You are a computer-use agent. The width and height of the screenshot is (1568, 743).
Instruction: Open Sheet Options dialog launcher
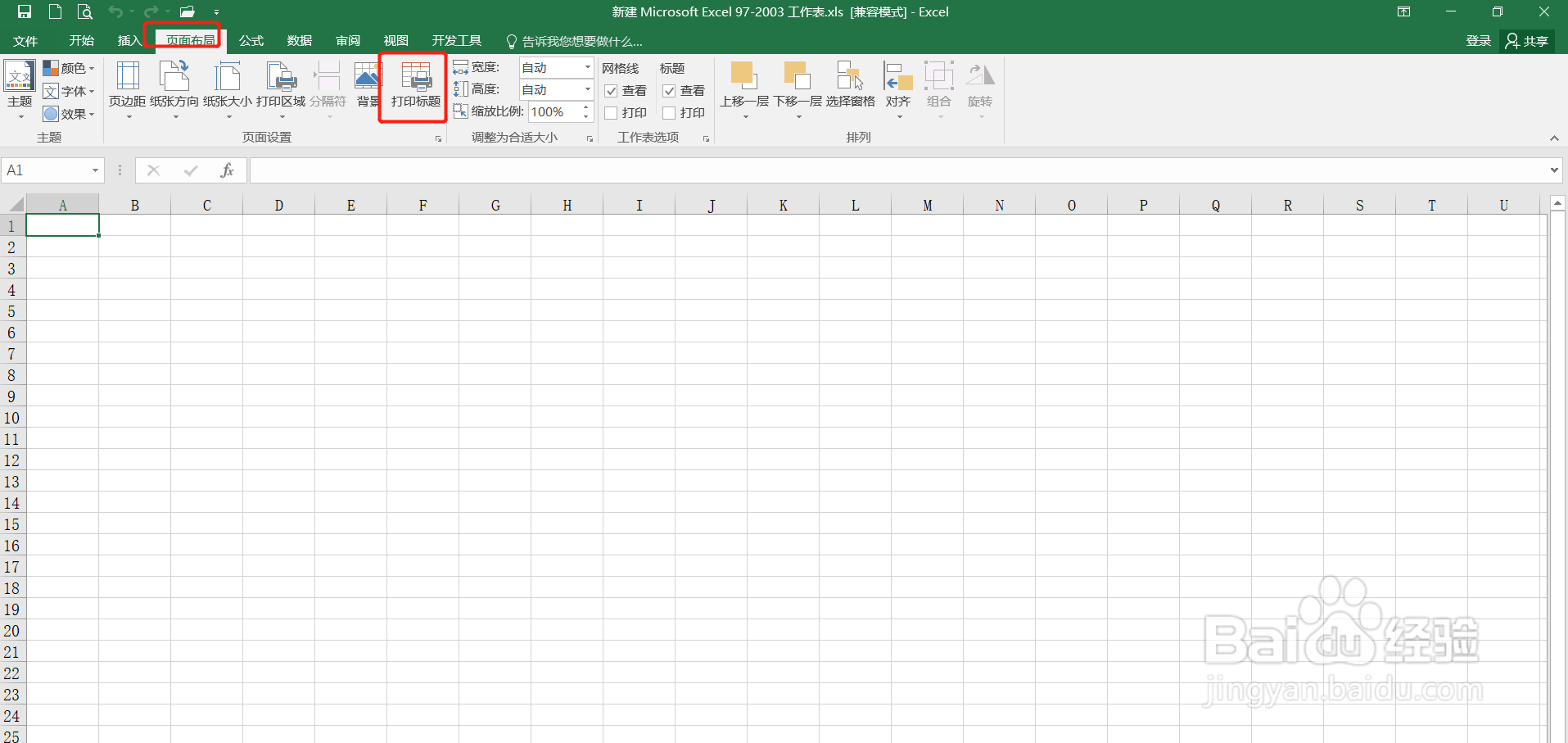pos(706,139)
